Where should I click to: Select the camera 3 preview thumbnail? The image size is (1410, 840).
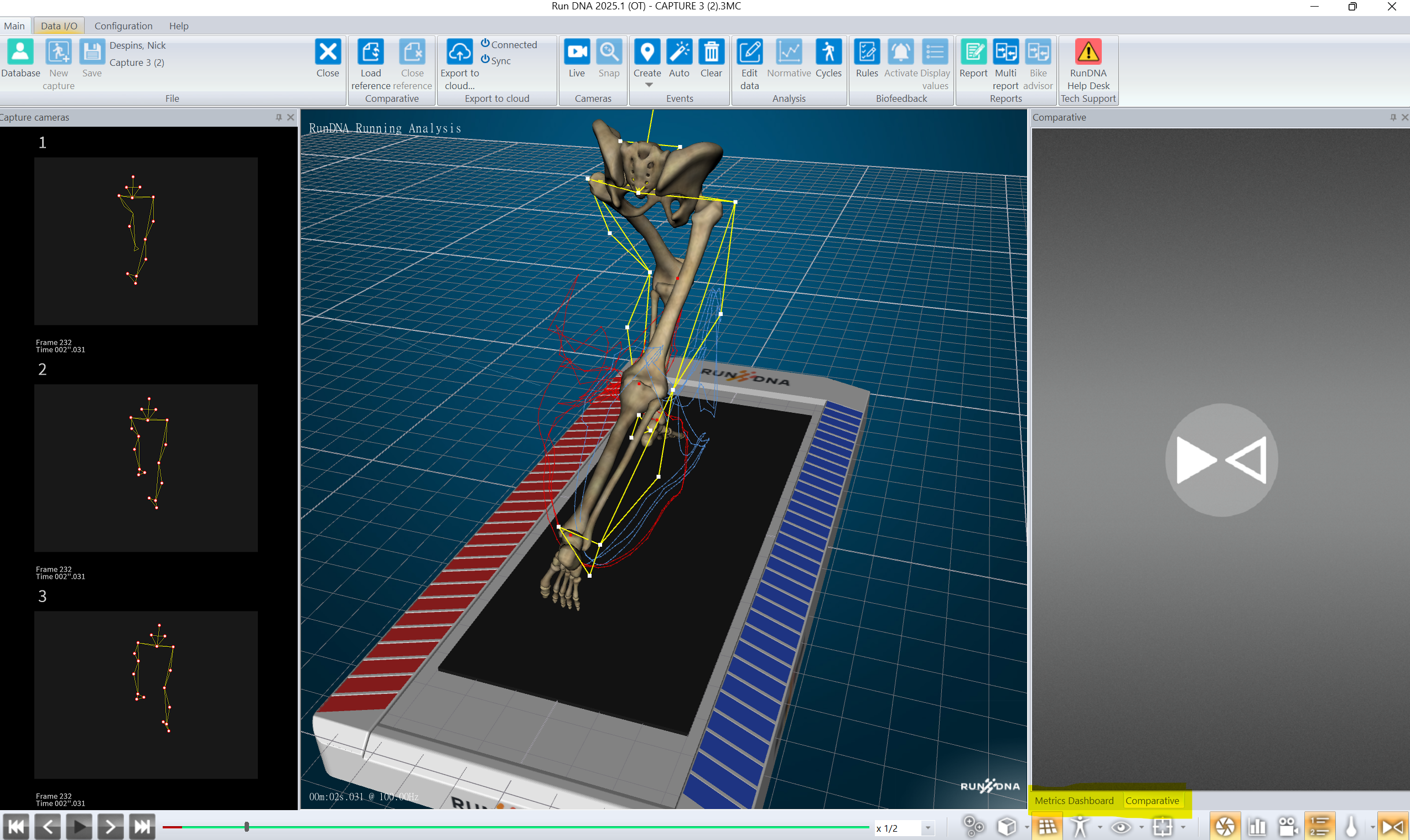[146, 695]
